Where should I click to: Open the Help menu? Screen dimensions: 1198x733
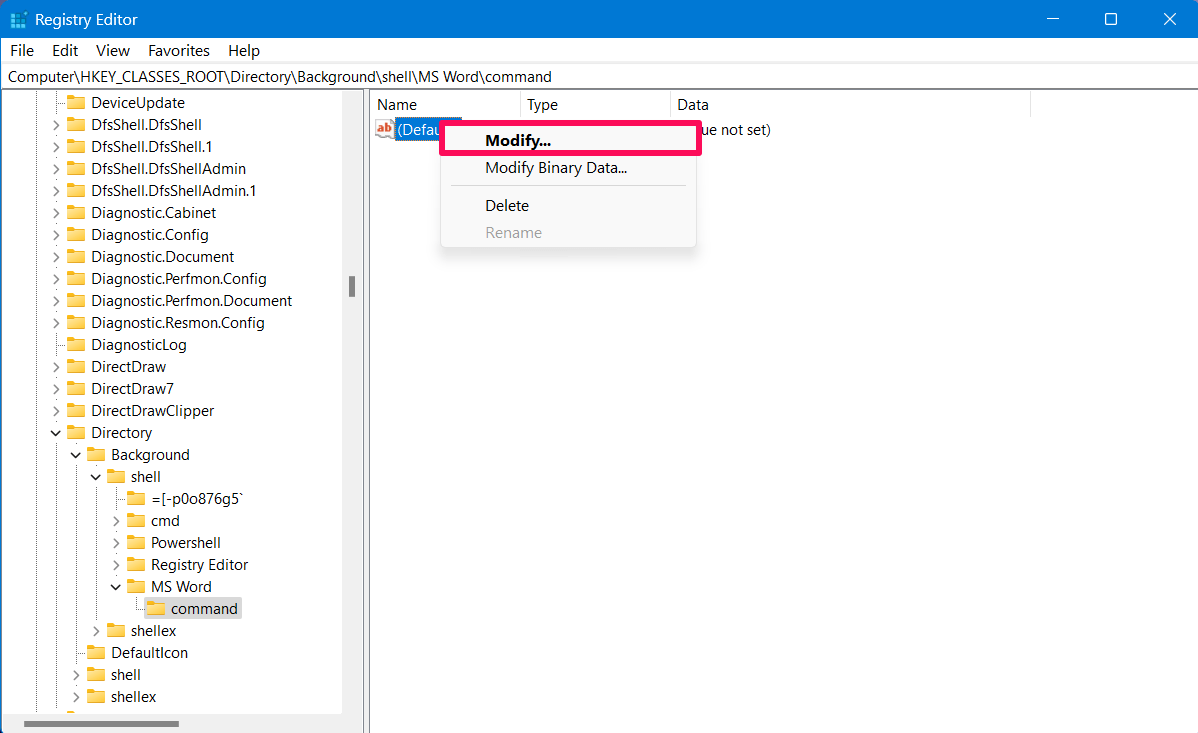(x=244, y=50)
